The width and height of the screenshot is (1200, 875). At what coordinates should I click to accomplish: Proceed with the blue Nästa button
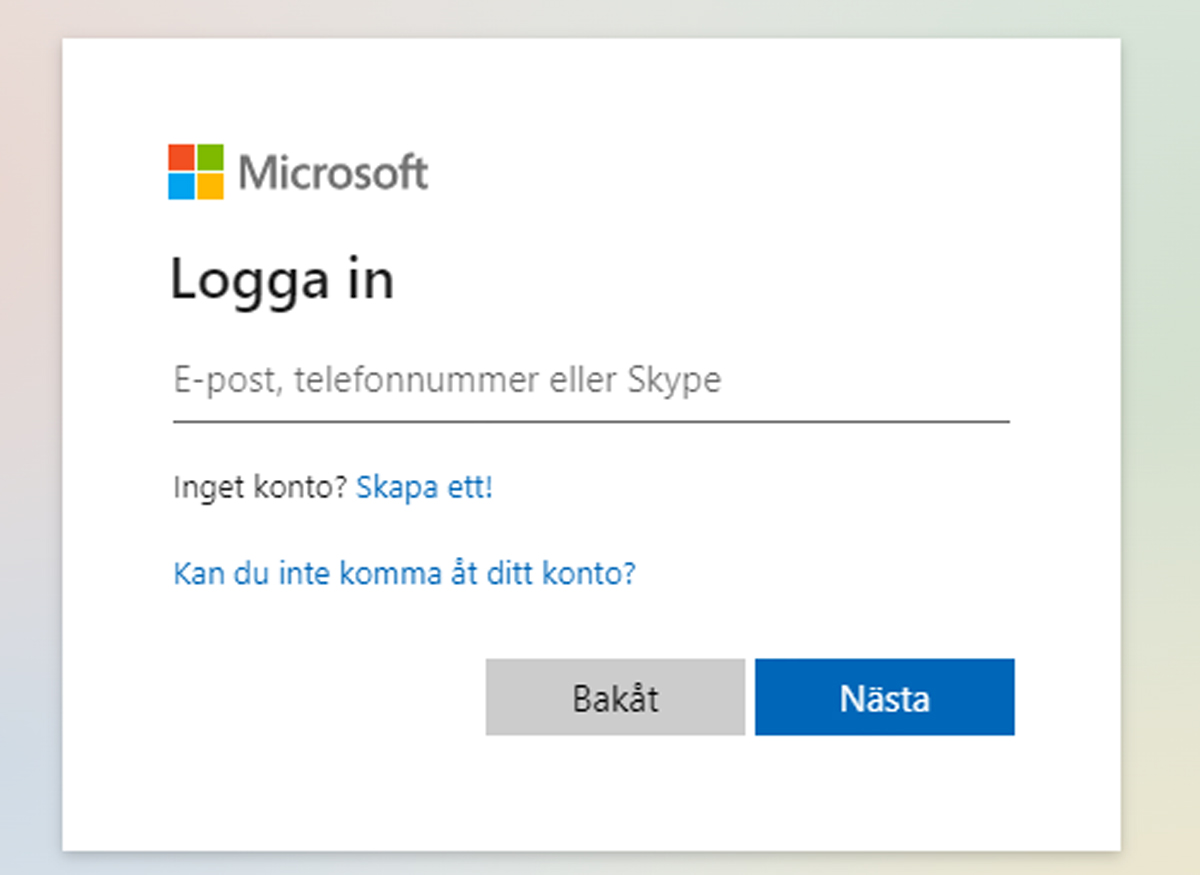point(885,697)
